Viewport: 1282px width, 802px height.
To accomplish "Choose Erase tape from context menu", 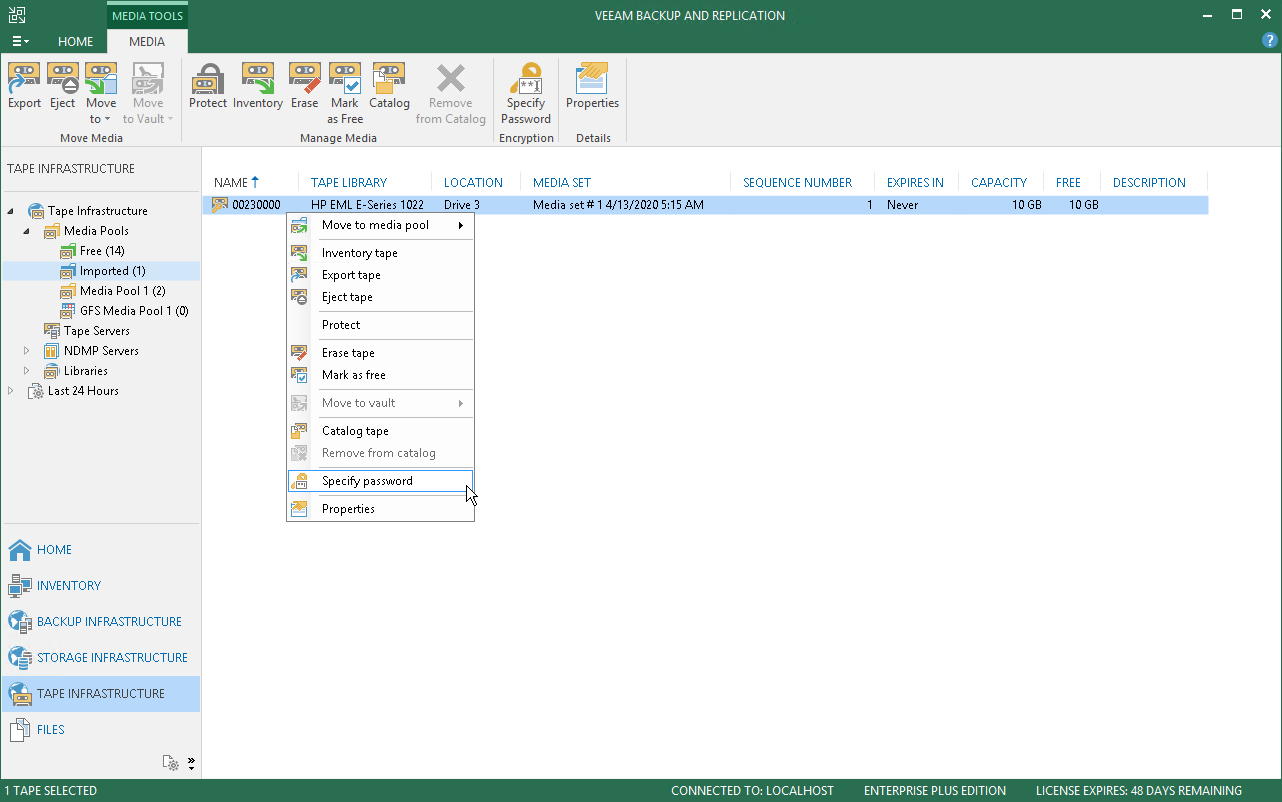I will (x=380, y=353).
